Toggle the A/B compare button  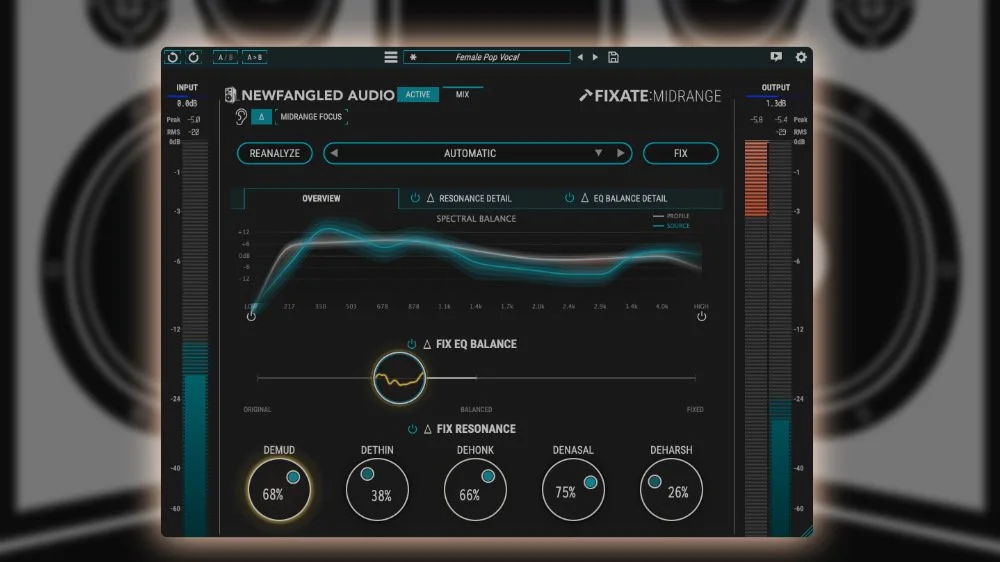(x=225, y=57)
